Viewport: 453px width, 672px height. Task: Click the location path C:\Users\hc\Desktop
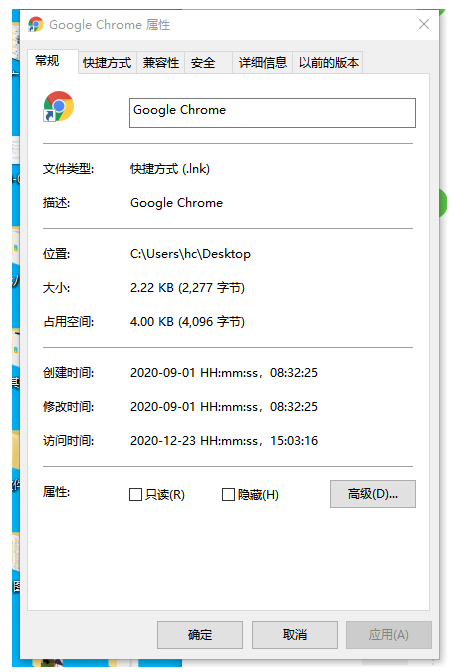pyautogui.click(x=190, y=254)
